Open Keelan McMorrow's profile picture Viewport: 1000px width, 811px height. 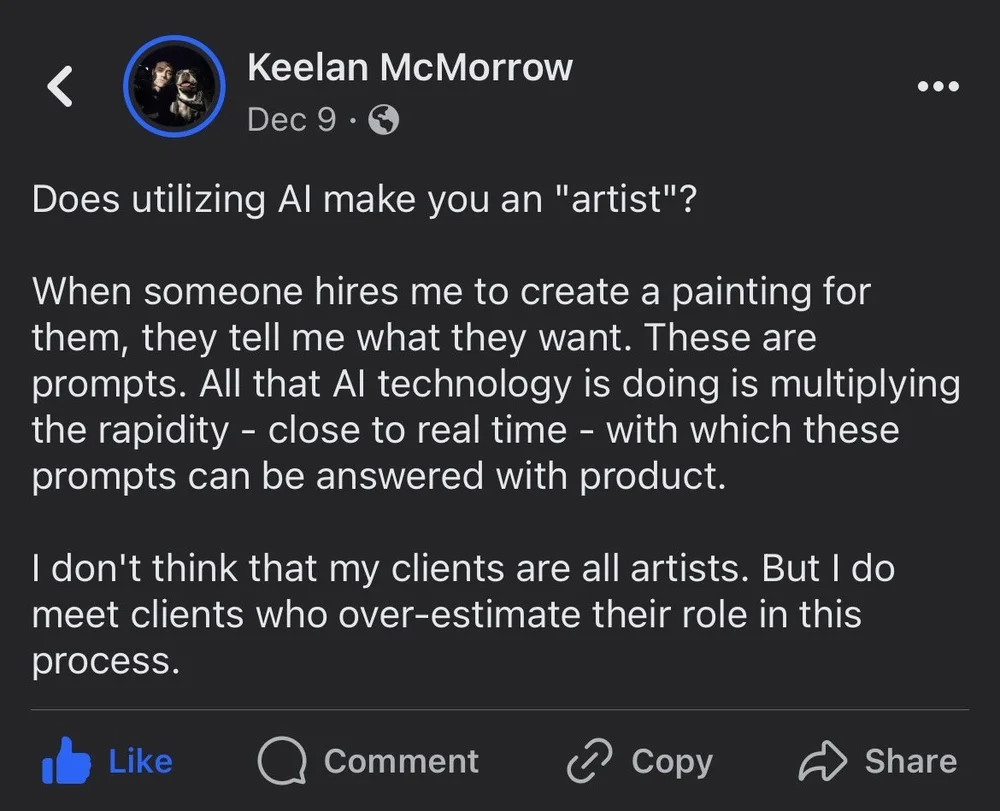point(174,87)
